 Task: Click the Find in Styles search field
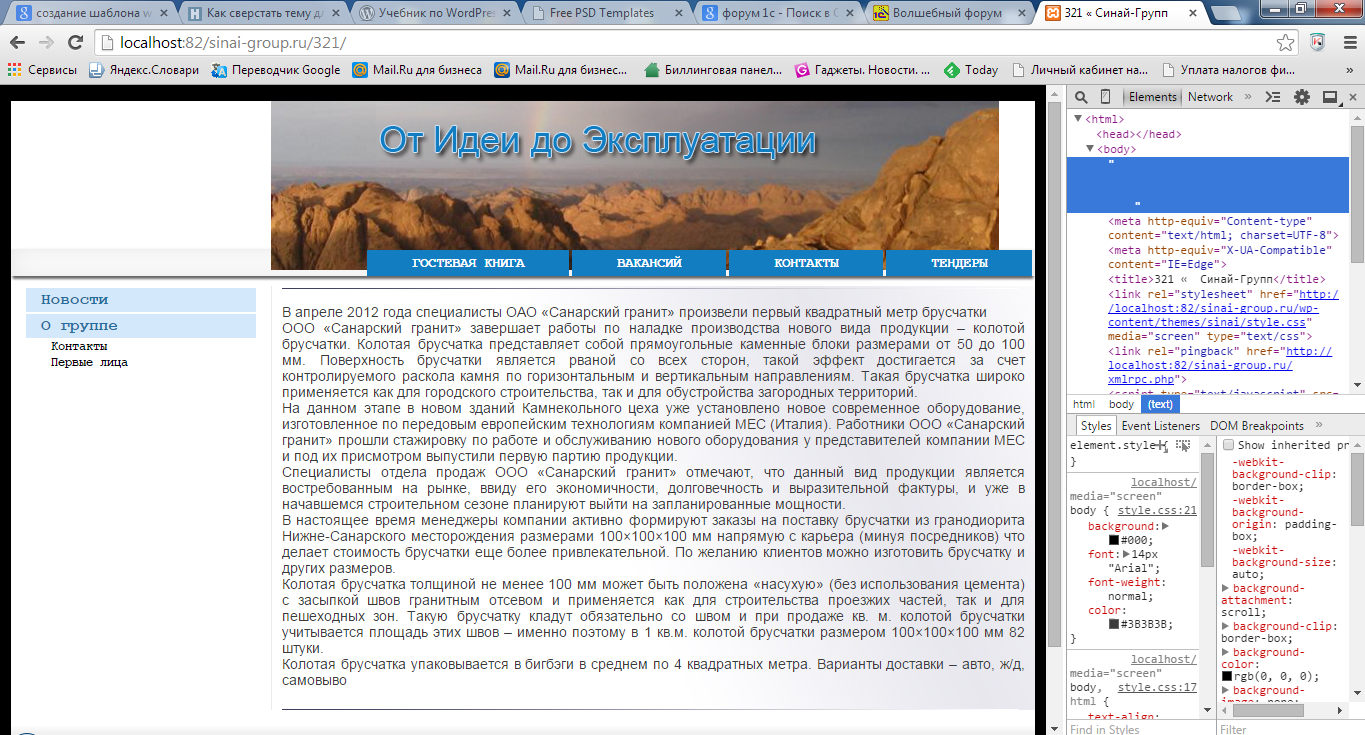click(x=1130, y=729)
